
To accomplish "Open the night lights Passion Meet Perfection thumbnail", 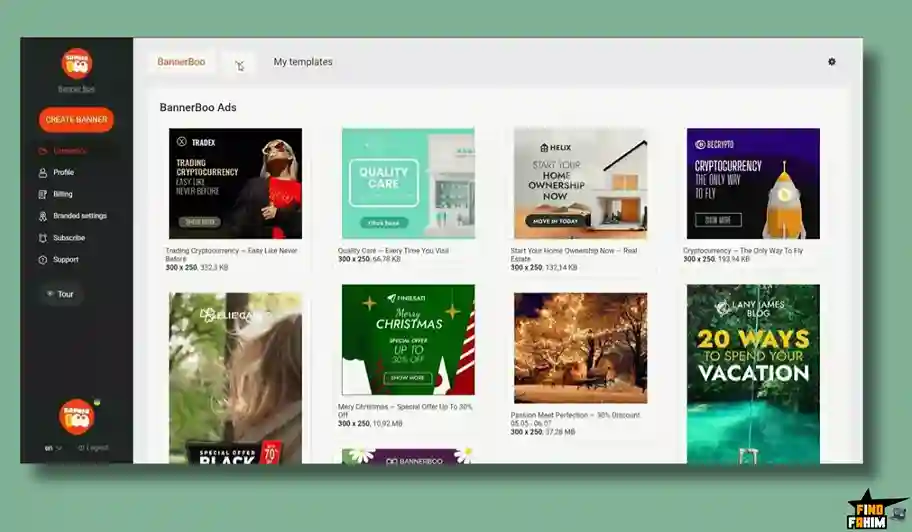I will pos(580,348).
